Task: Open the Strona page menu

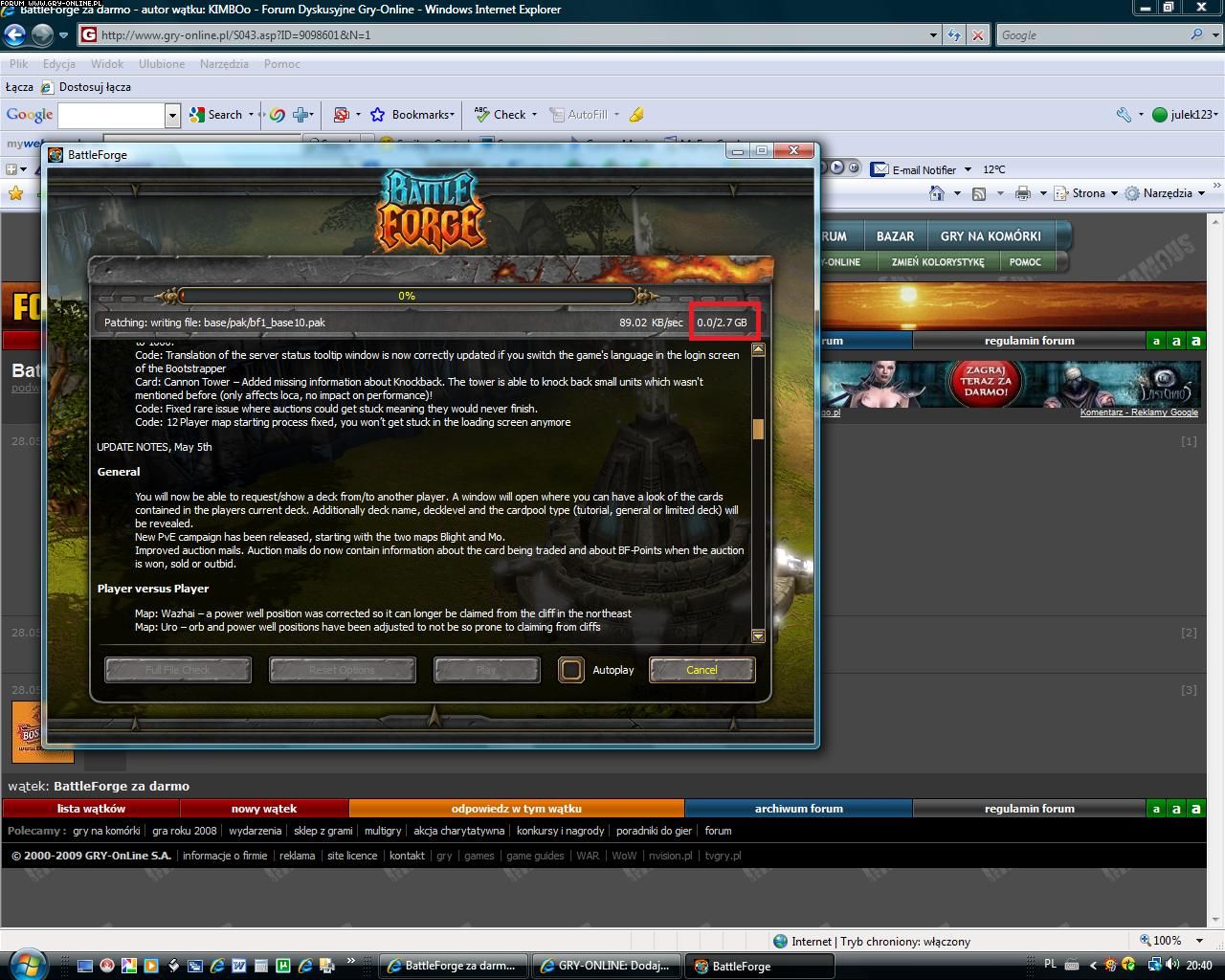Action: tap(1085, 193)
